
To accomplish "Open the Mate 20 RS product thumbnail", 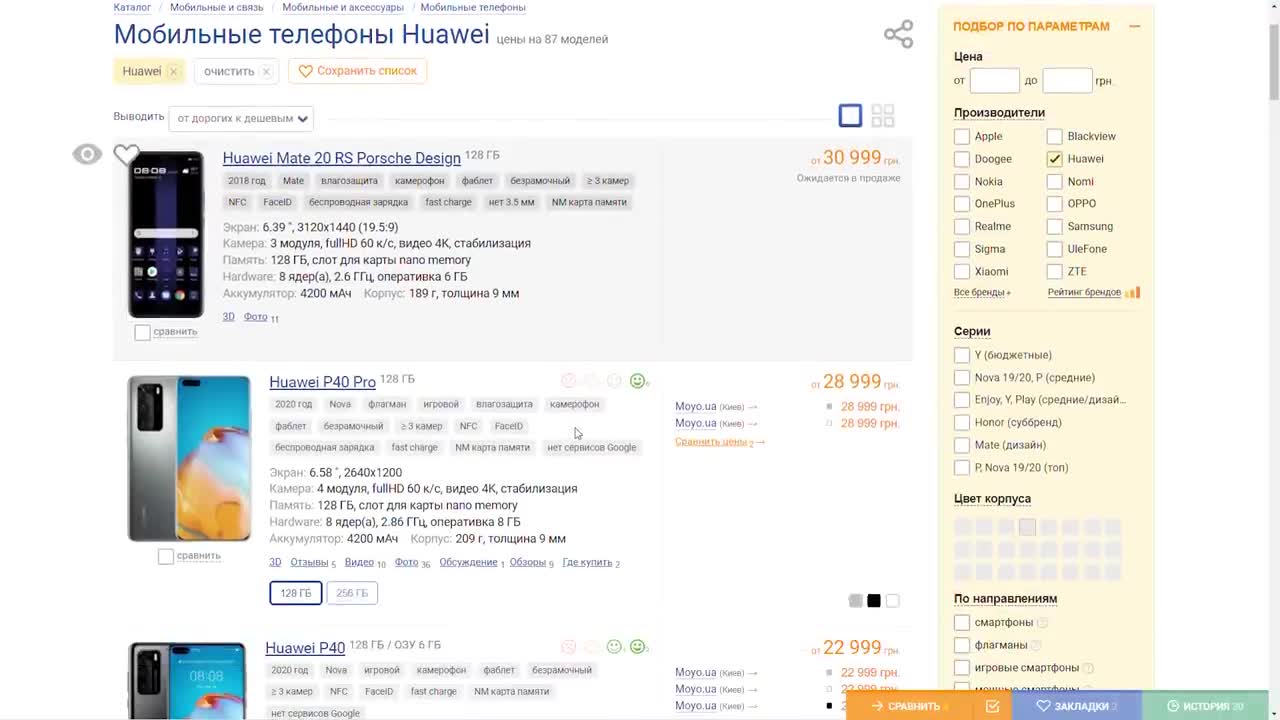I will pos(166,234).
